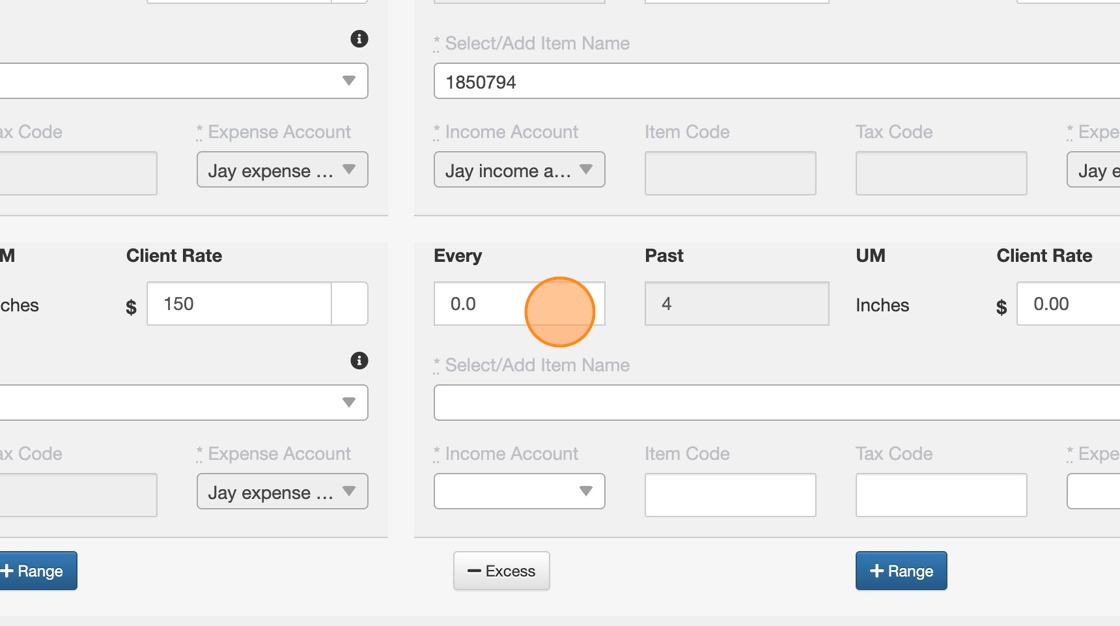Click the Client Rate field showing 150
Viewport: 1120px width, 626px height.
click(x=238, y=304)
